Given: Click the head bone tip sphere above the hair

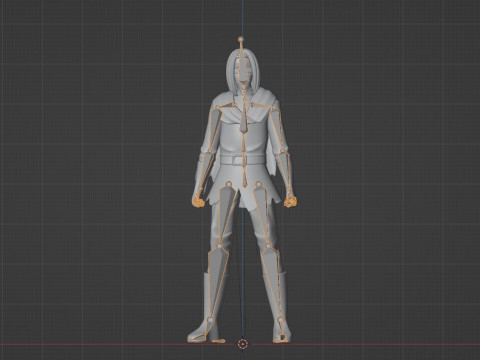Looking at the screenshot, I should (241, 39).
